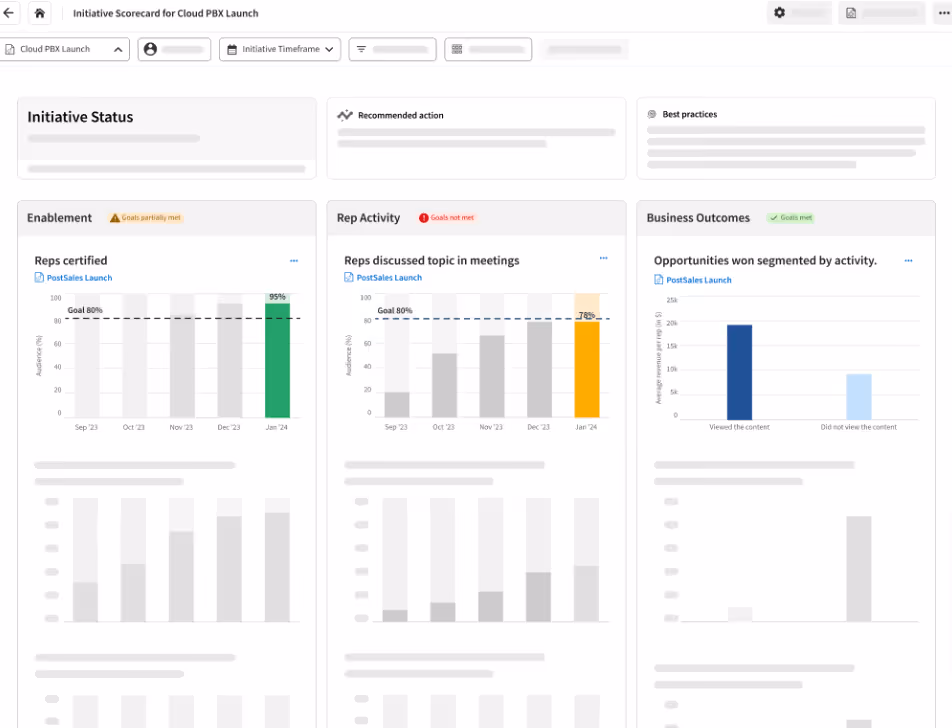Click the Goals partially met badge
The width and height of the screenshot is (952, 728).
[x=146, y=217]
